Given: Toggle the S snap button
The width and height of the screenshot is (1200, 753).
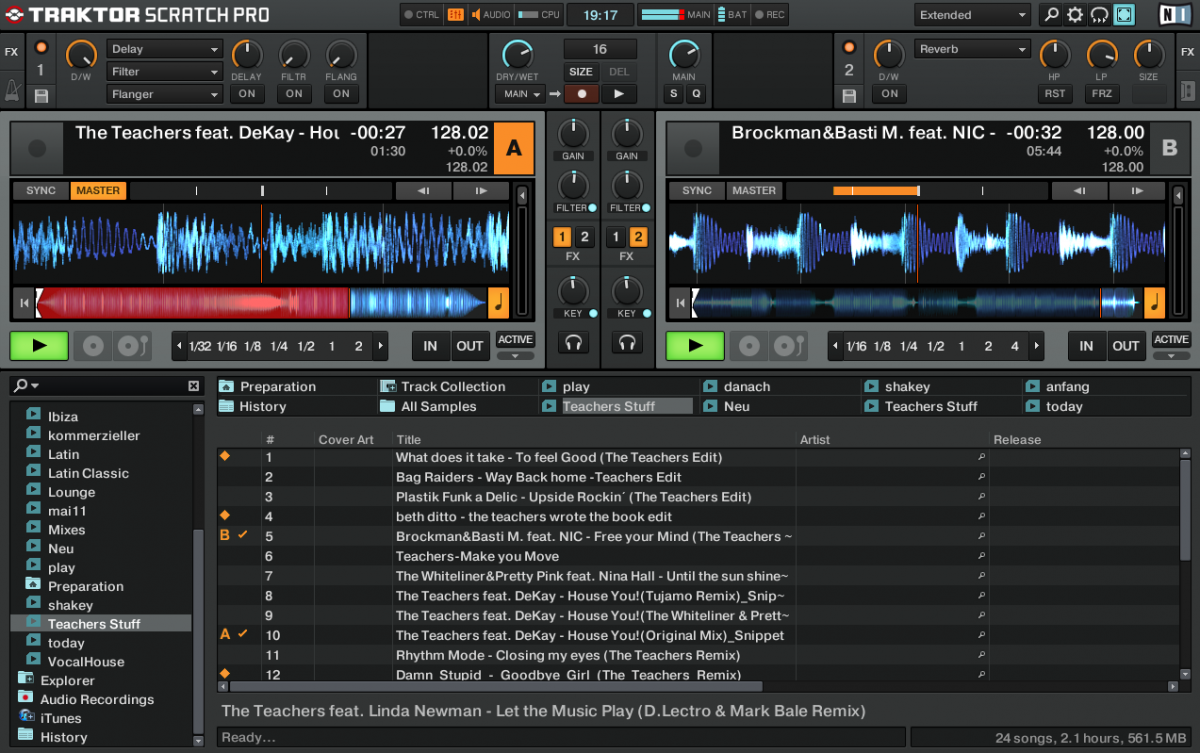Looking at the screenshot, I should (x=673, y=94).
